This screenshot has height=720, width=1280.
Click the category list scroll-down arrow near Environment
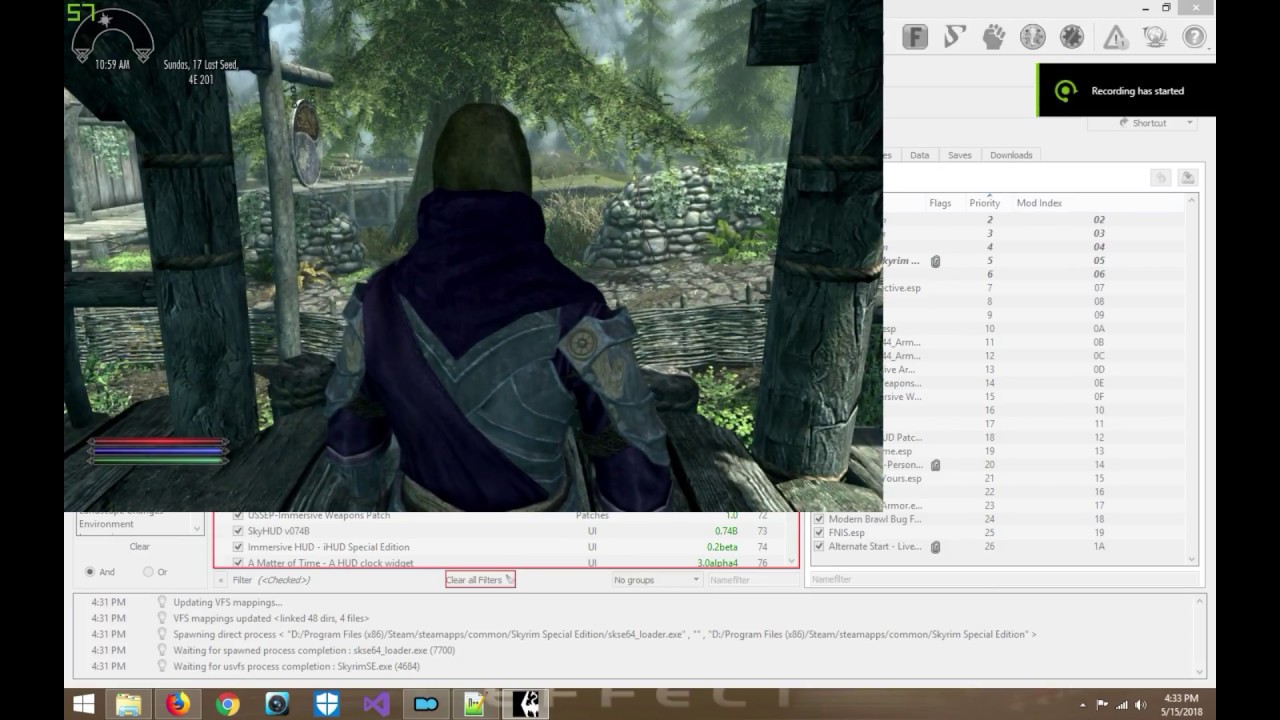tap(197, 528)
